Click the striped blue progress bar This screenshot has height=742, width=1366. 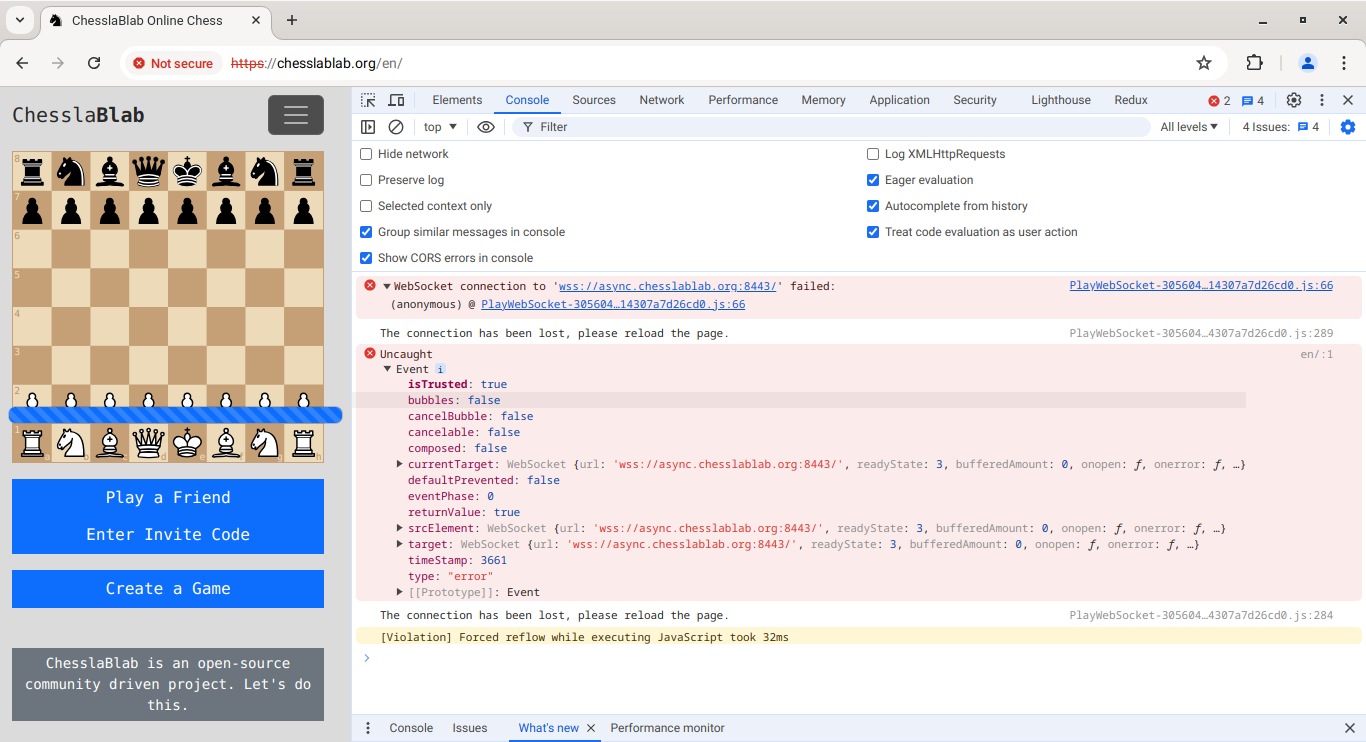(175, 414)
